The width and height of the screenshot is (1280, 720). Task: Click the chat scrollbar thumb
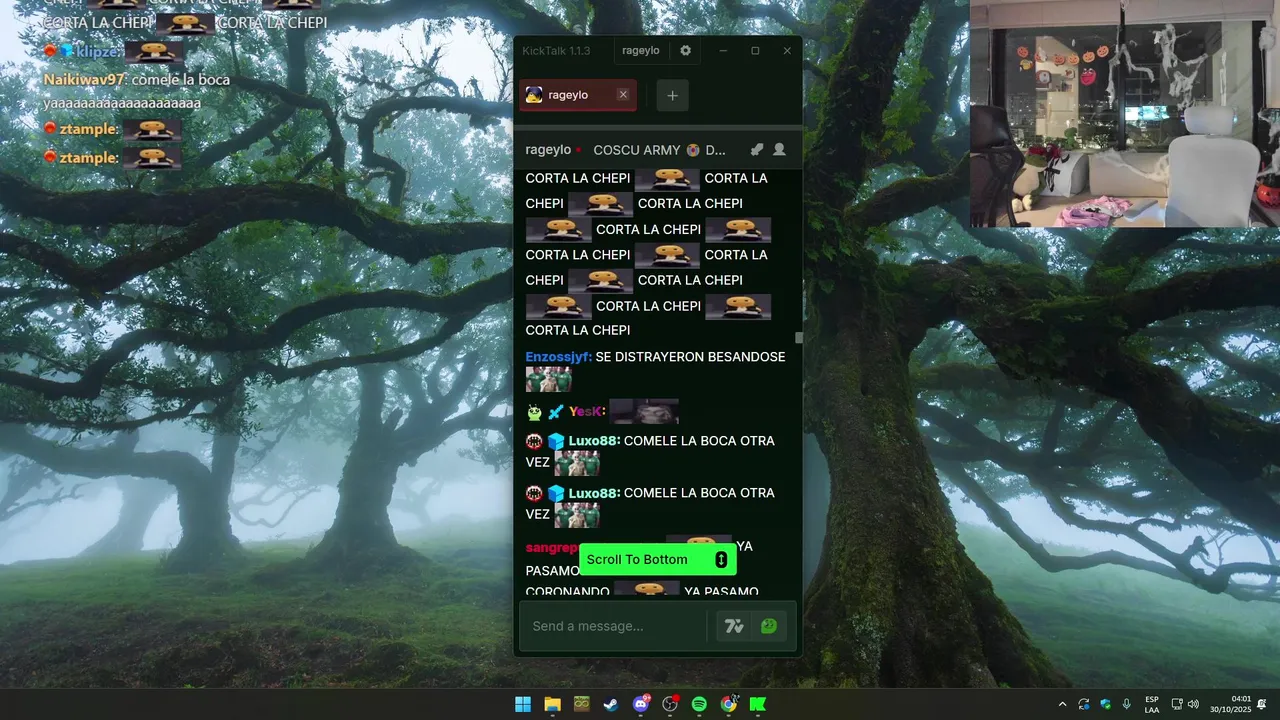point(798,338)
